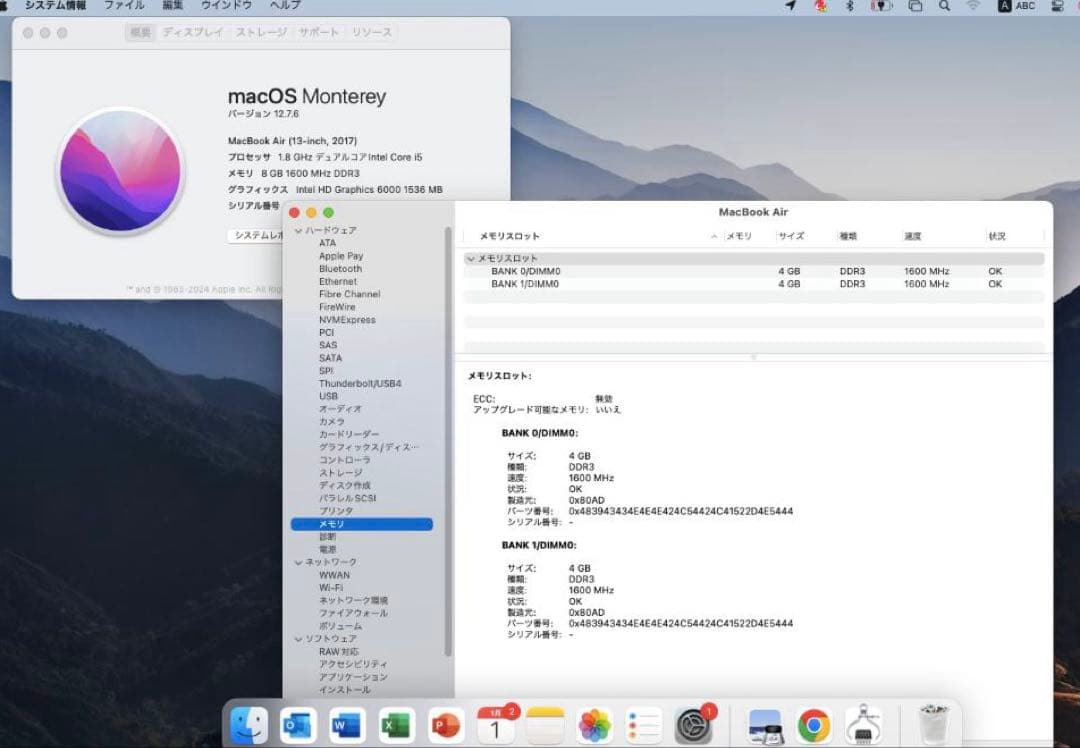Collapse the ソフトウェア section in sidebar

(298, 639)
